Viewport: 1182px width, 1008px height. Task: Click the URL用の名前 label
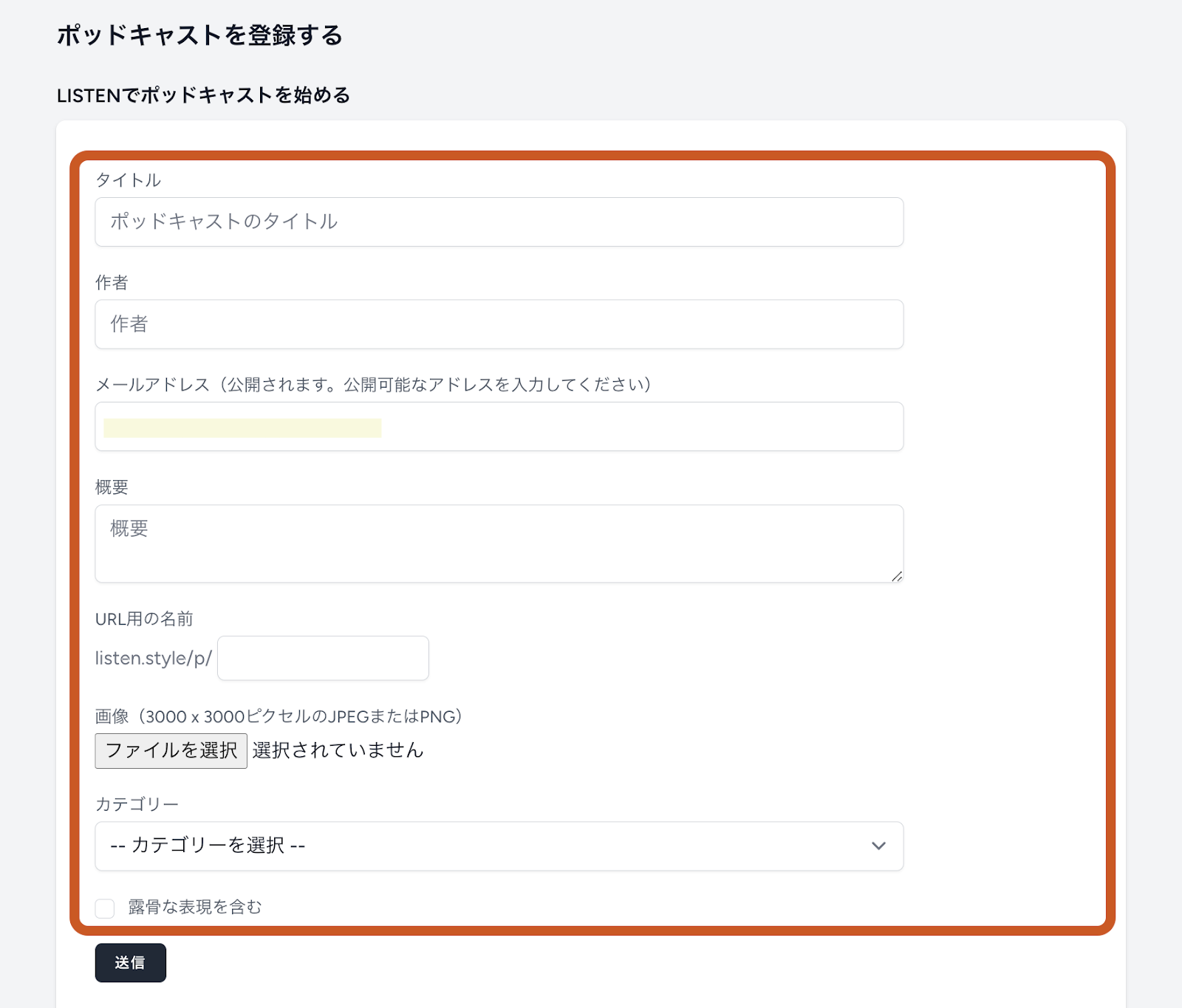point(144,619)
